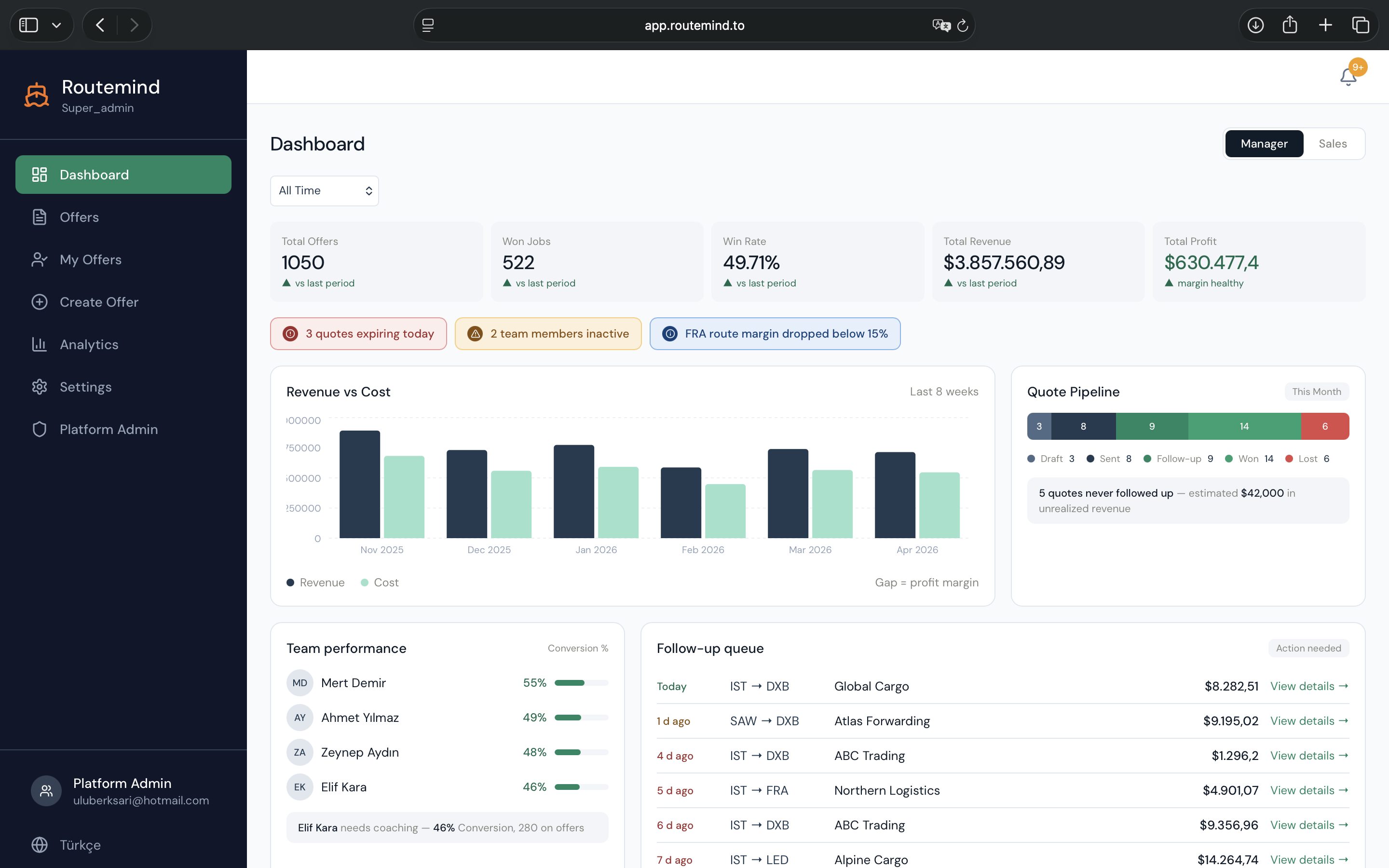This screenshot has width=1389, height=868.
Task: Open the notifications bell icon
Action: [1348, 76]
